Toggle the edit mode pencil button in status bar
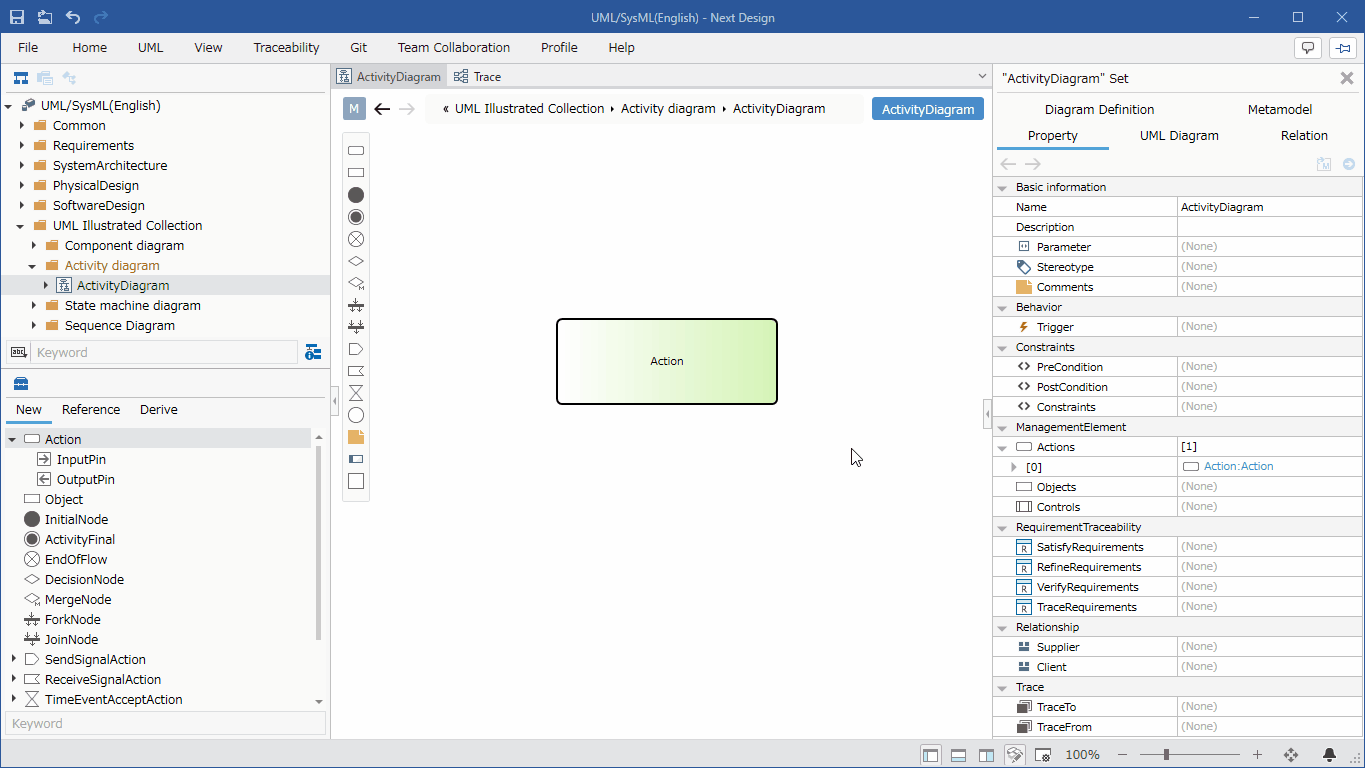The width and height of the screenshot is (1365, 768). [x=1015, y=755]
